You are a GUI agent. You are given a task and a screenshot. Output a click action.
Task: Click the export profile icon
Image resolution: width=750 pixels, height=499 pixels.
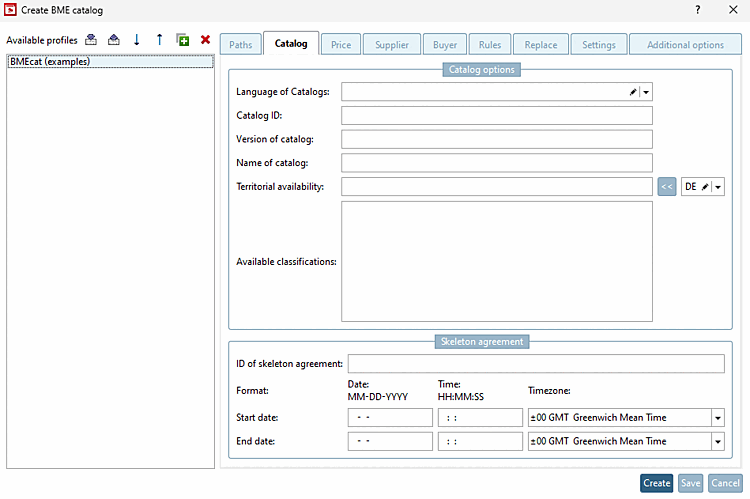click(x=114, y=40)
